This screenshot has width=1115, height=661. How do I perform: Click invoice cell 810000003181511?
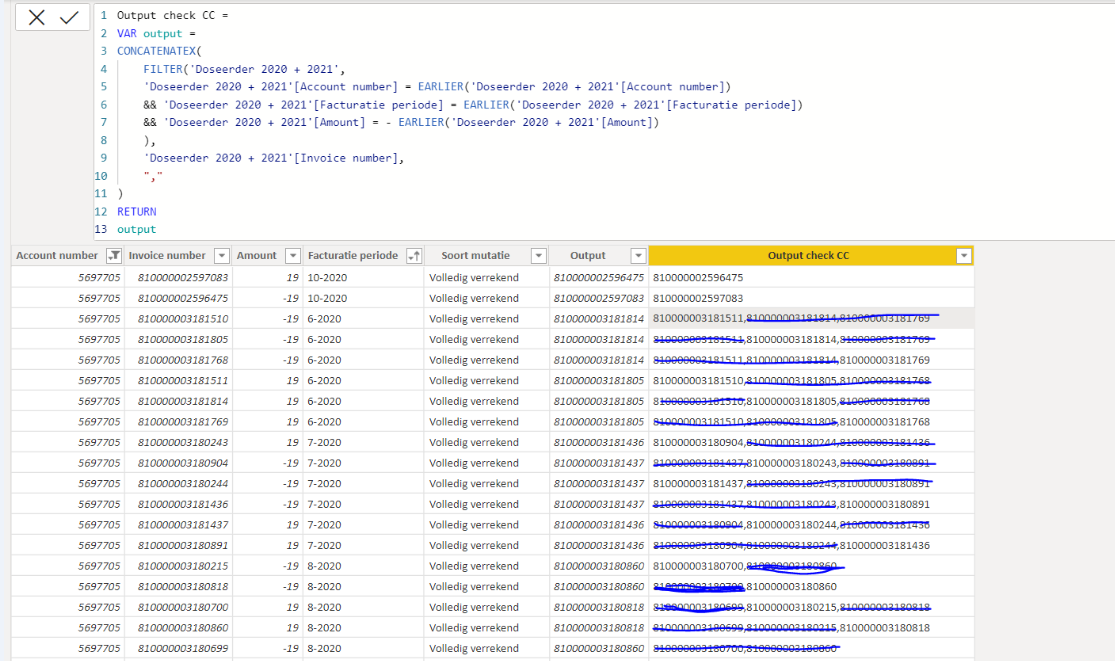click(183, 380)
